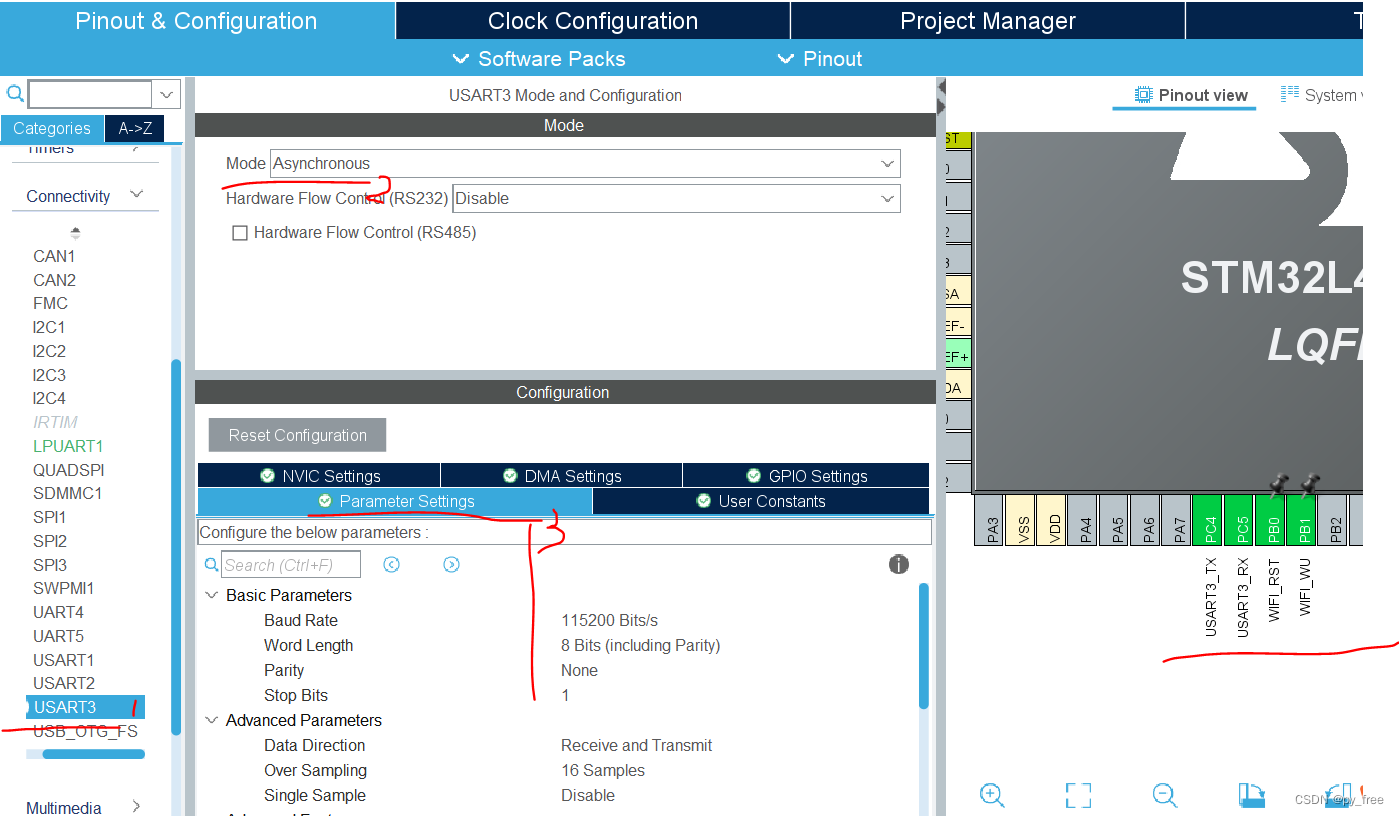This screenshot has height=816, width=1399.
Task: Click the search magnifier icon in sidebar
Action: click(15, 94)
